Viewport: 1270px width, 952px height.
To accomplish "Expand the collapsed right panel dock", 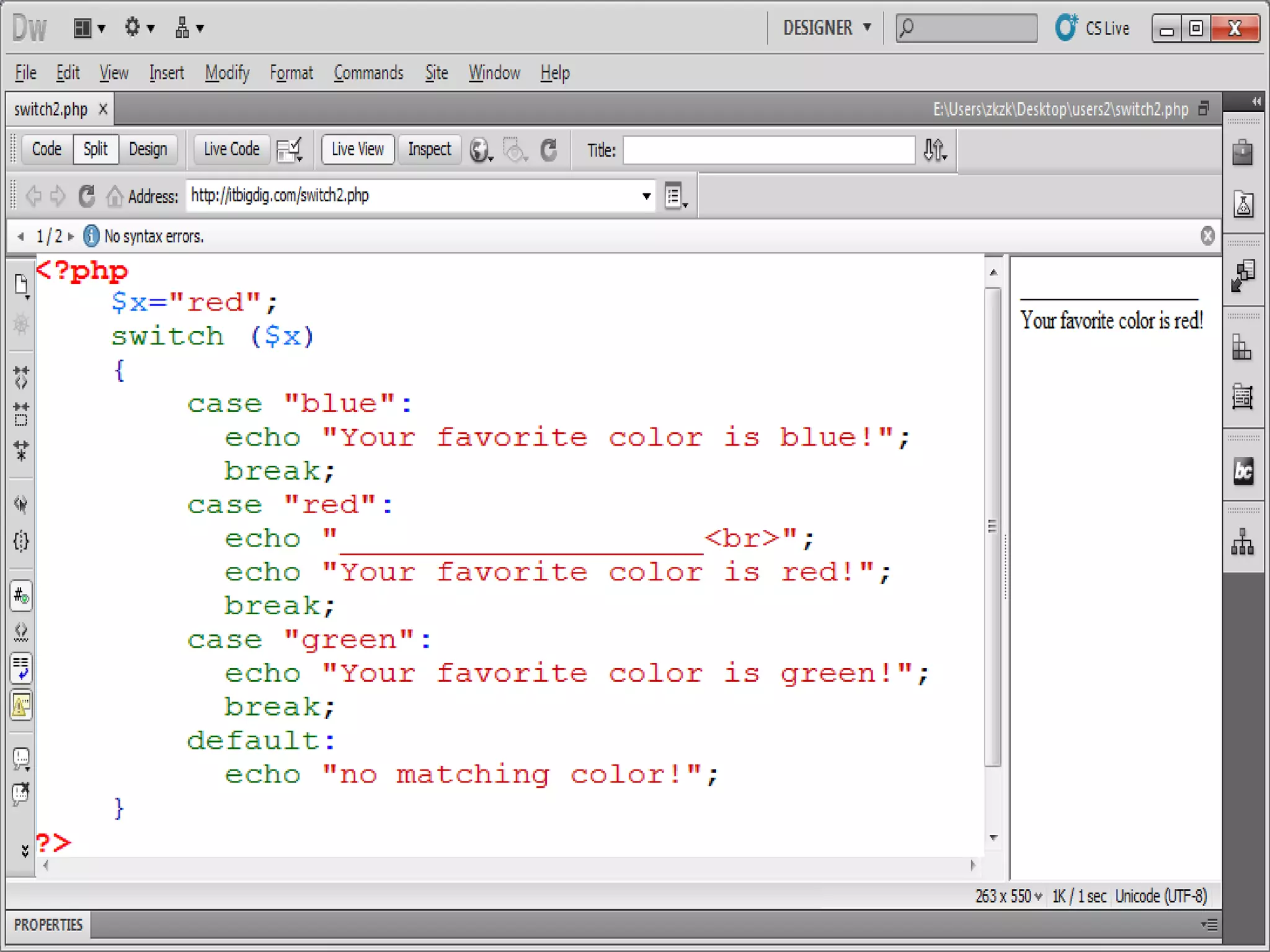I will pos(1256,101).
